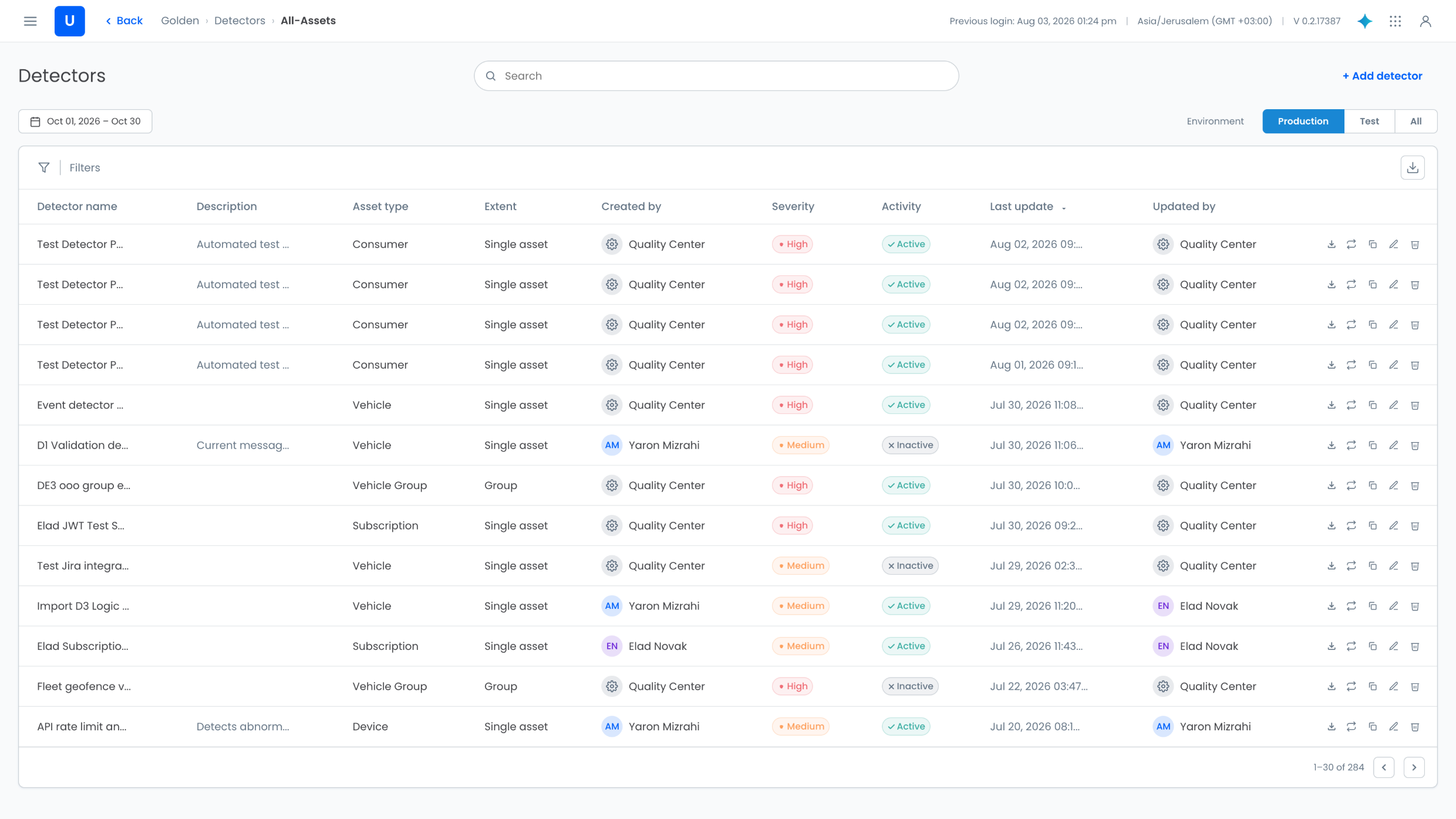Open the user profile icon
Viewport: 1456px width, 819px height.
point(1425,21)
